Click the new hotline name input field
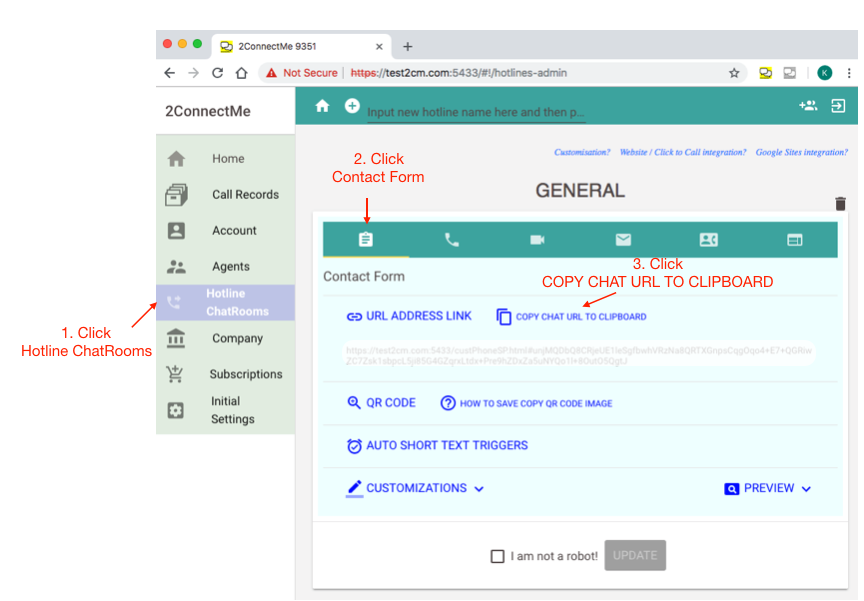Viewport: 864px width, 601px height. pos(476,112)
